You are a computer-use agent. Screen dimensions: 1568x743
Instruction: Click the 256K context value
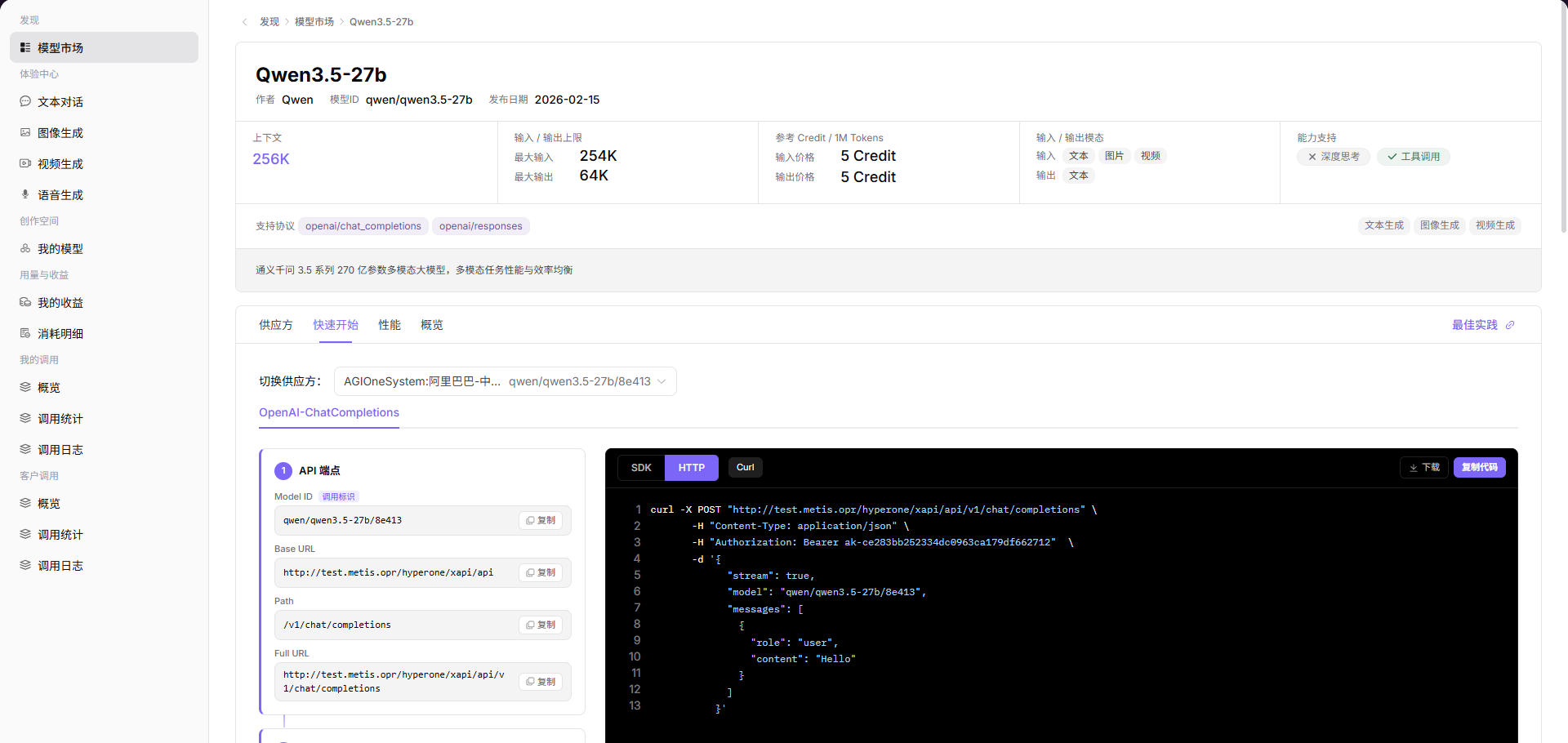click(271, 159)
